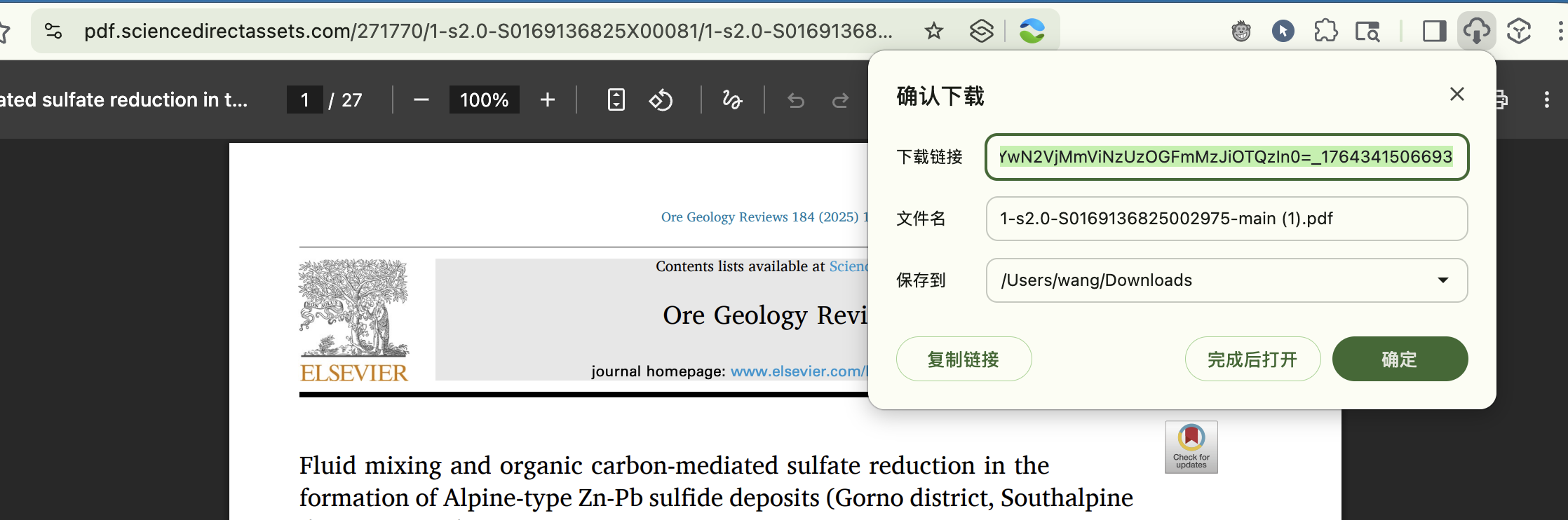
Task: Click the green-blue swirl extension icon
Action: point(1032,31)
